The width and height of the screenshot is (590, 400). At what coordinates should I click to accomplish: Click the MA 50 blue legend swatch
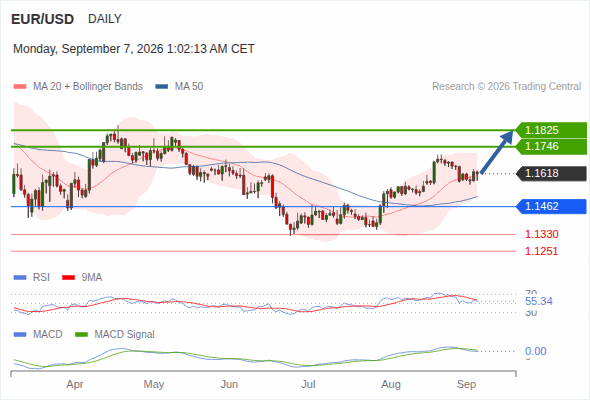click(162, 87)
